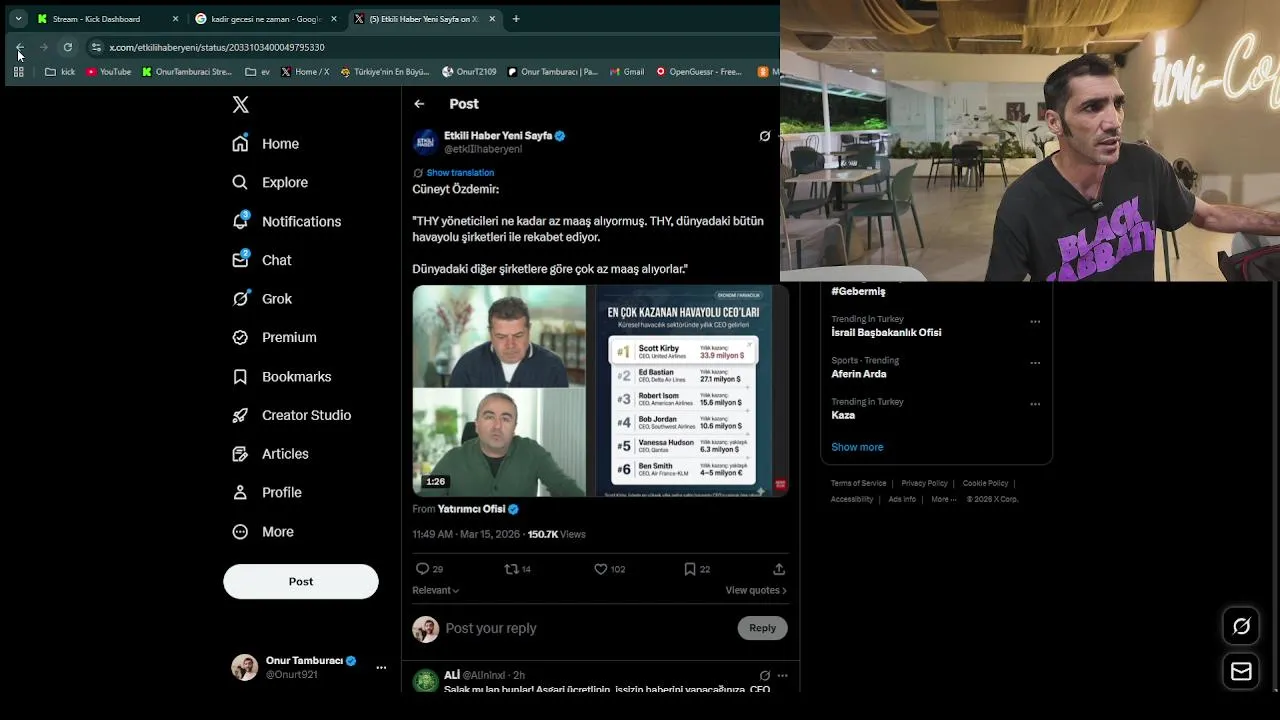Viewport: 1280px width, 720px height.
Task: Click browser back button
Action: [20, 47]
